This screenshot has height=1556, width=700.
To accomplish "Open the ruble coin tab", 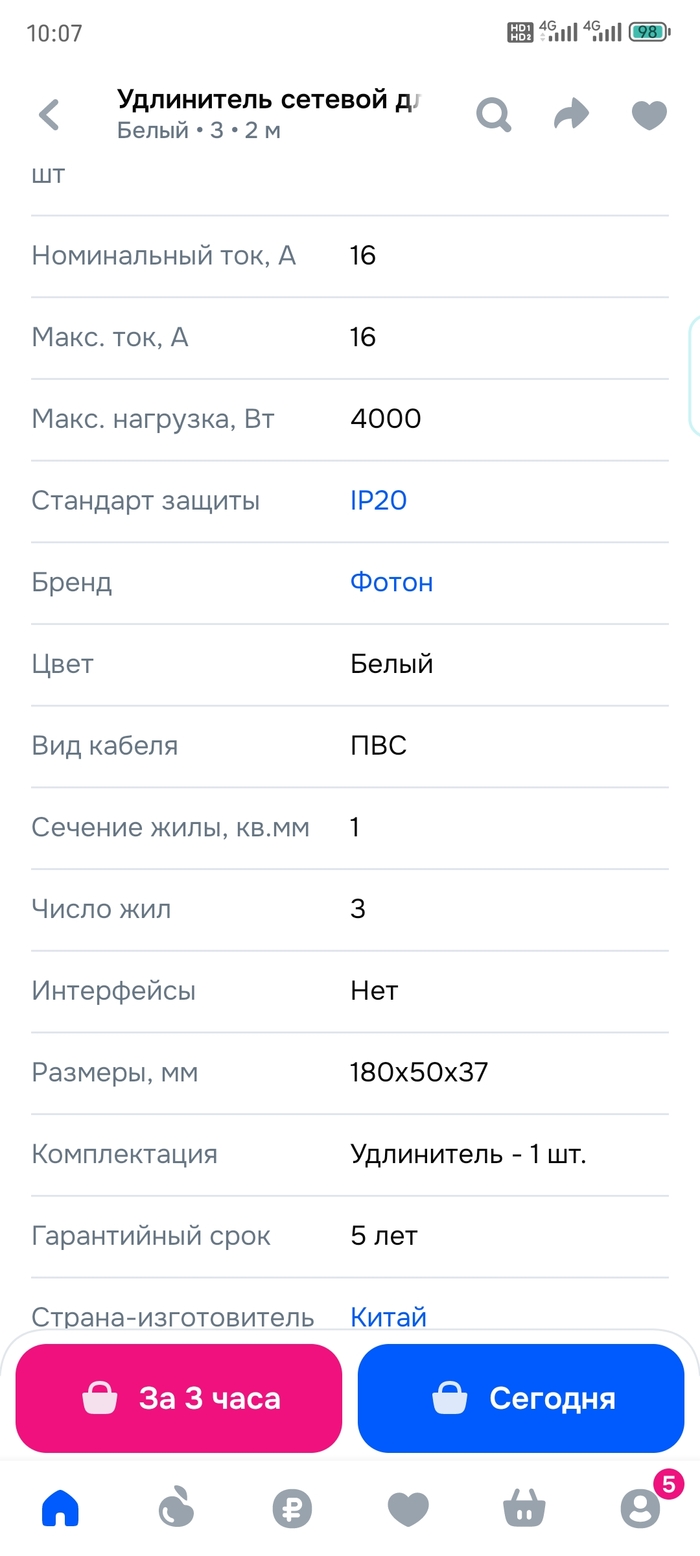I will point(292,1507).
